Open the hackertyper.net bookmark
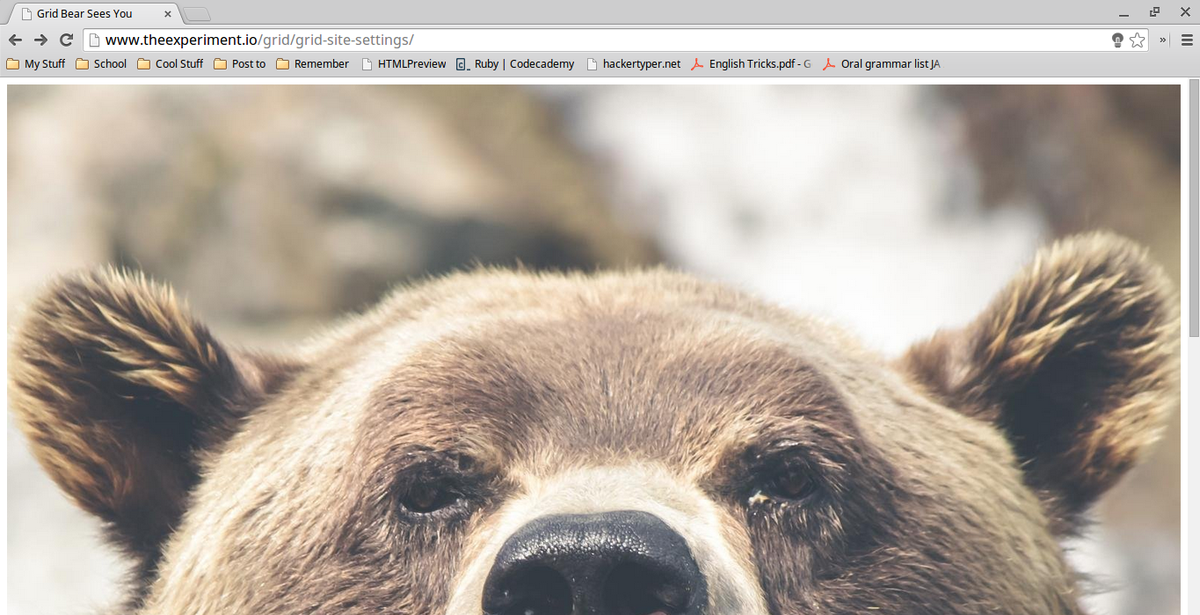 click(x=633, y=64)
